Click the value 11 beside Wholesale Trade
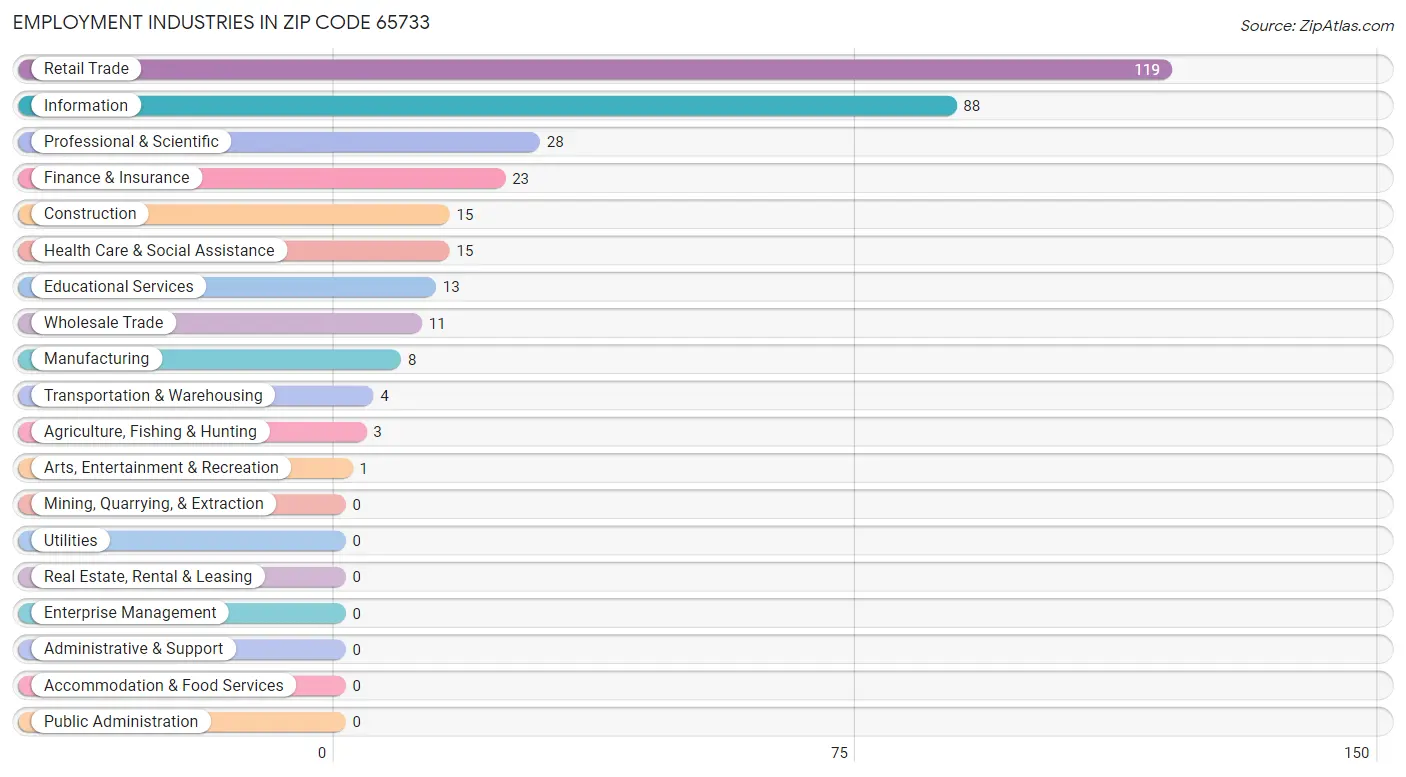 (437, 324)
